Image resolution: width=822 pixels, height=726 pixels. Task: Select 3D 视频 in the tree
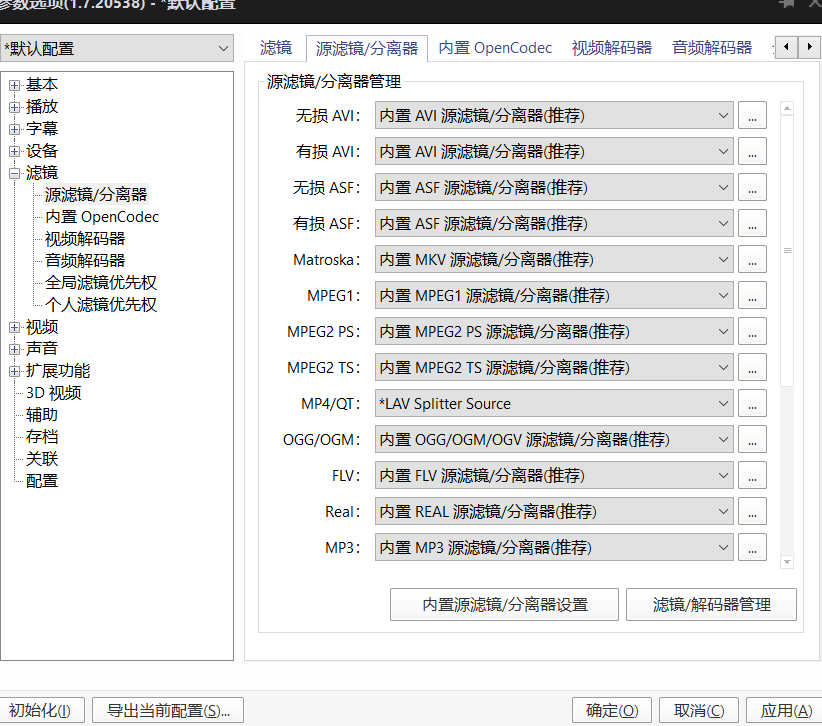coord(53,393)
